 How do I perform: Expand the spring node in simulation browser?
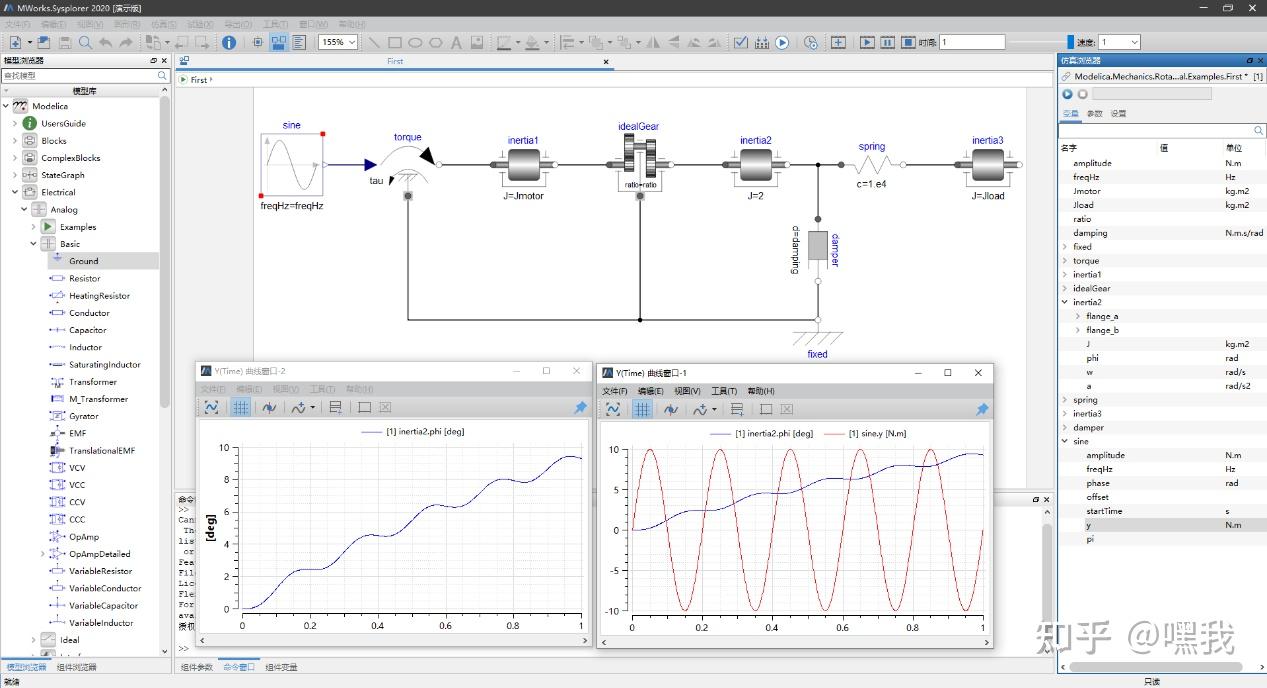click(1065, 400)
